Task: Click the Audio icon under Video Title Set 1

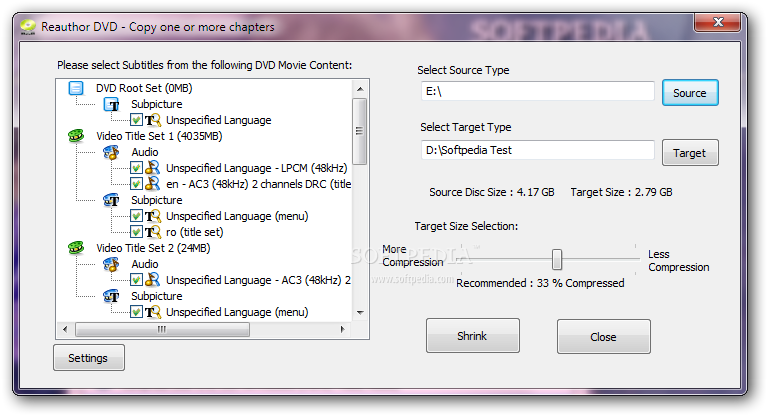Action: [111, 152]
